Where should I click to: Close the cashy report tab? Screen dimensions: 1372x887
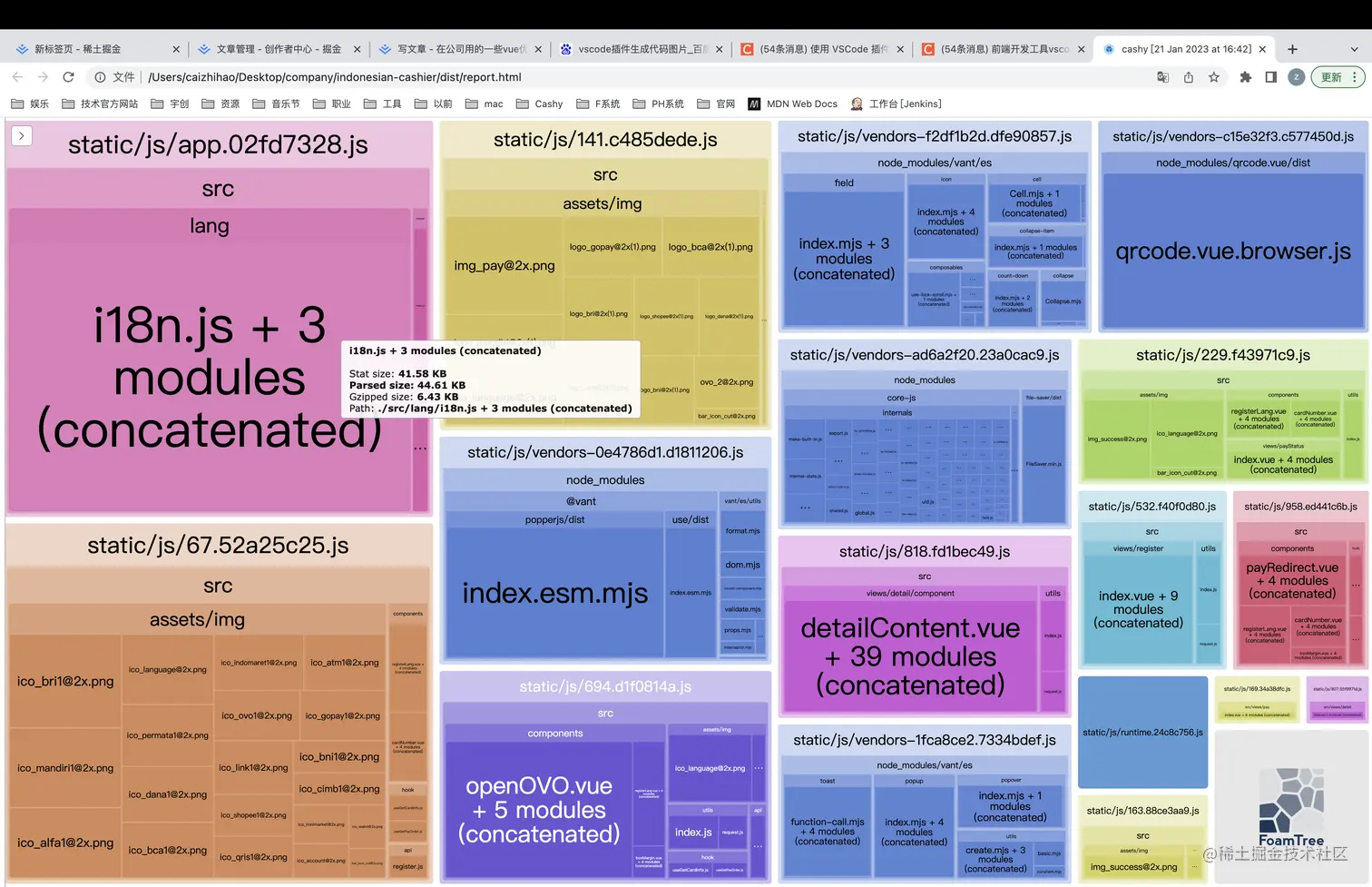[x=1262, y=49]
